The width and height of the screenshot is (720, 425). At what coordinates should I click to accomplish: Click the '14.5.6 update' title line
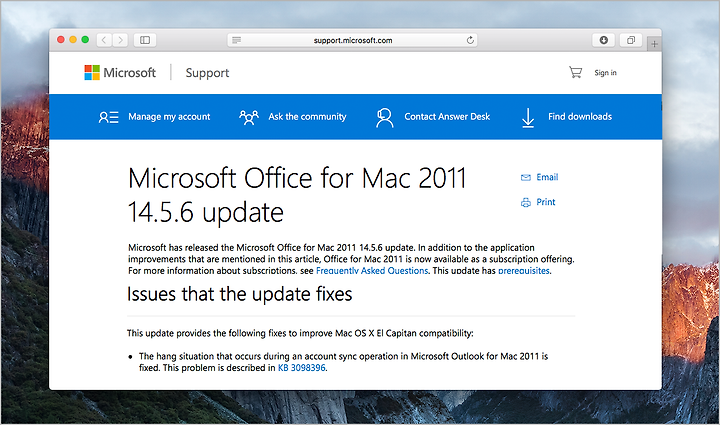(x=205, y=212)
